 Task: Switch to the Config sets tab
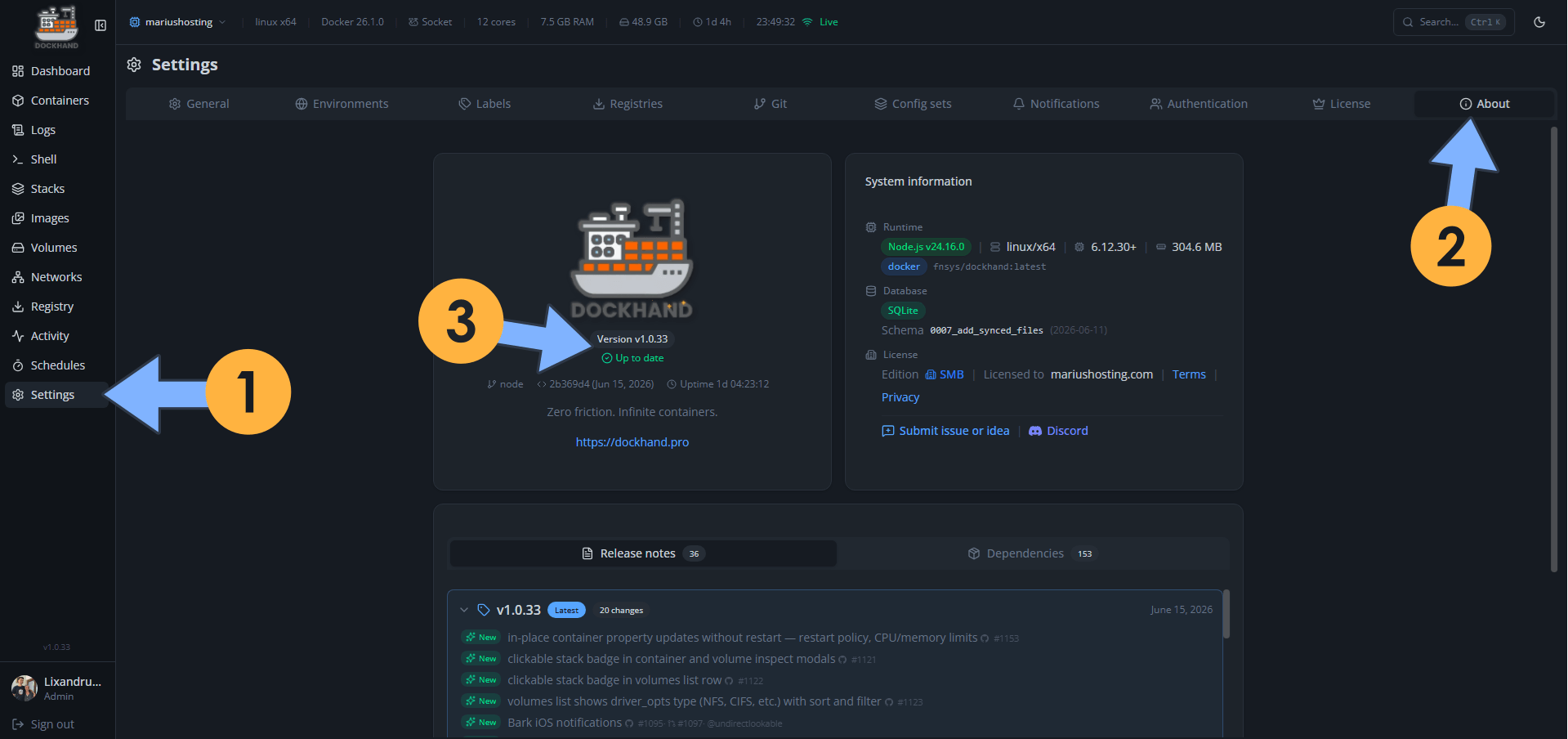(913, 104)
